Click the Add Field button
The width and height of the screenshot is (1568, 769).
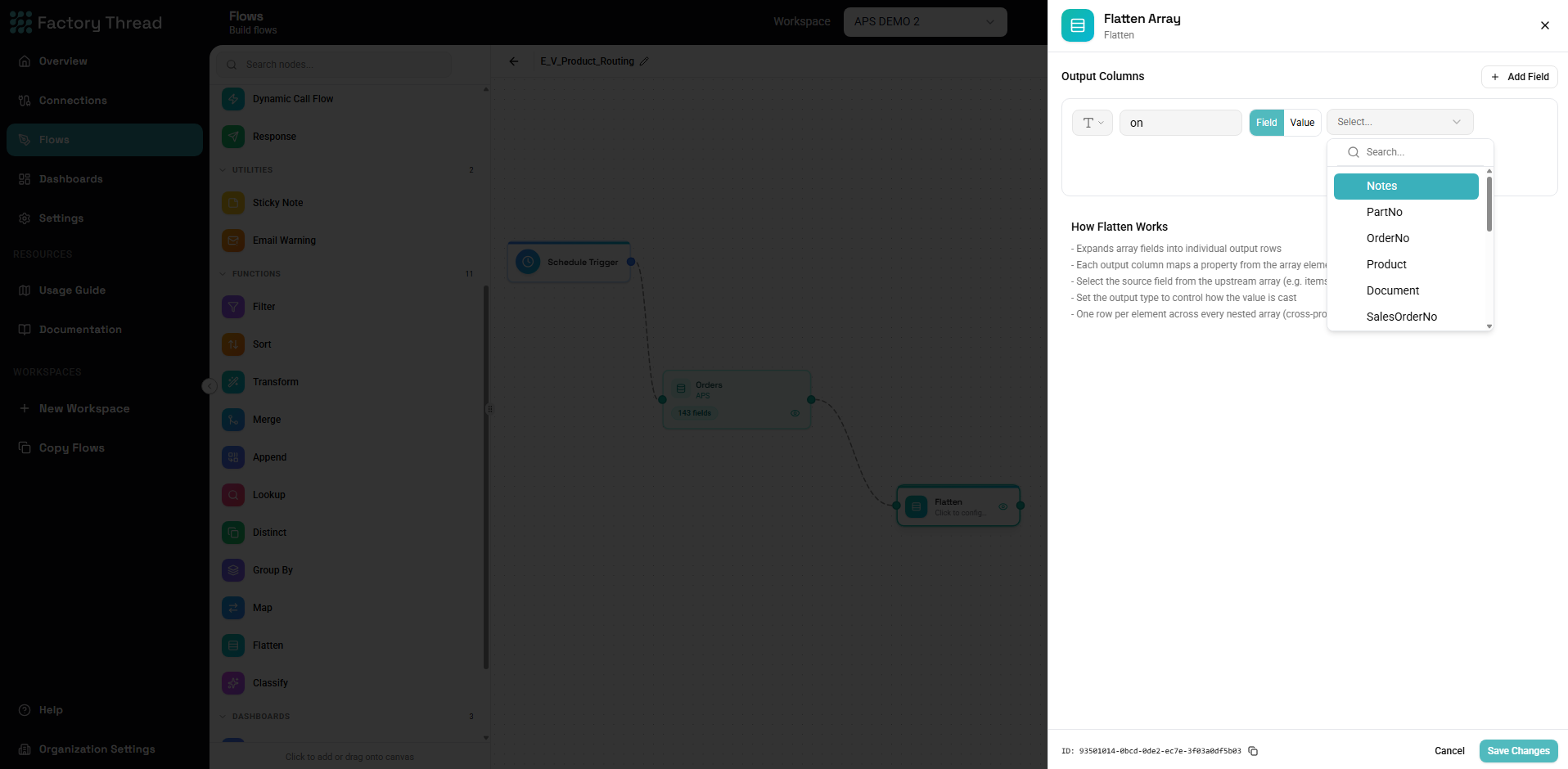(x=1519, y=77)
